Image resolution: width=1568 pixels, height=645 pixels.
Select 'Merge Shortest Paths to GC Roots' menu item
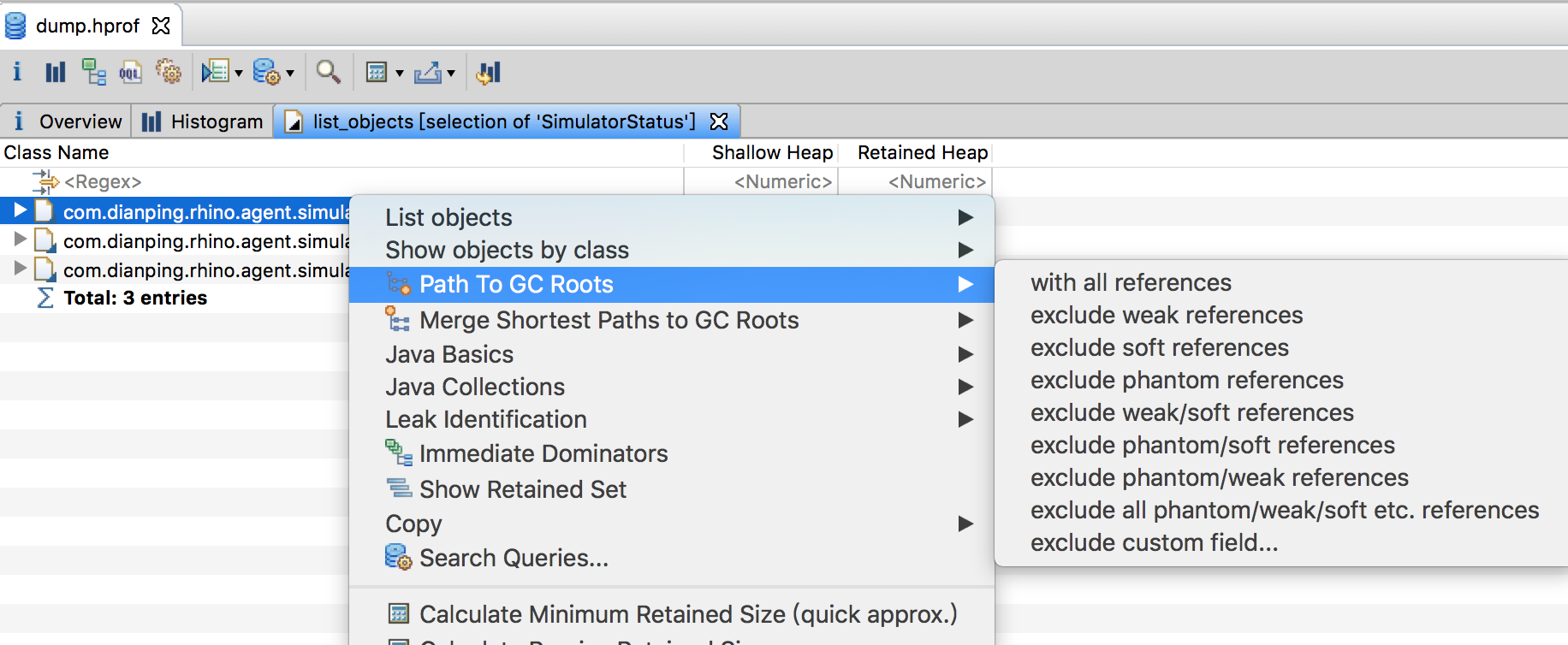tap(609, 320)
